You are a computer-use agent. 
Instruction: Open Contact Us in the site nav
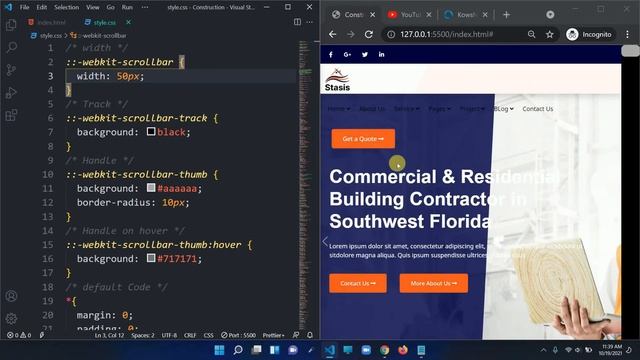pos(538,109)
